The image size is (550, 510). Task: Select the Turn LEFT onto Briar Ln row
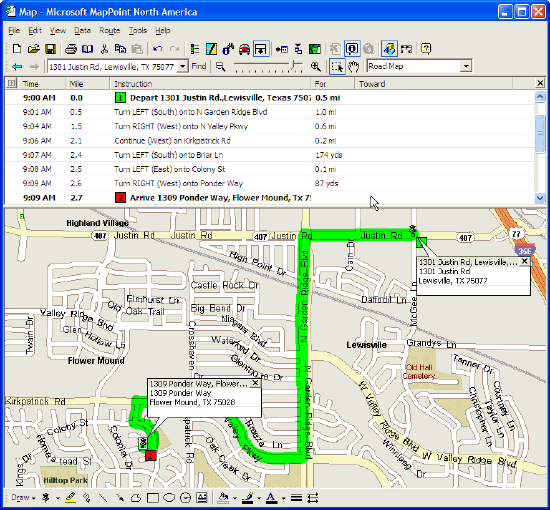(269, 155)
